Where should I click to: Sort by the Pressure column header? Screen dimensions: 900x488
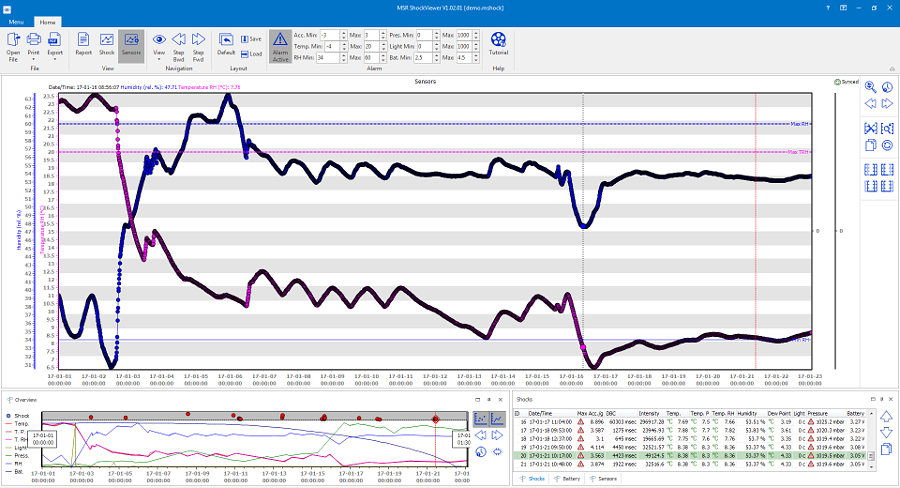click(826, 413)
